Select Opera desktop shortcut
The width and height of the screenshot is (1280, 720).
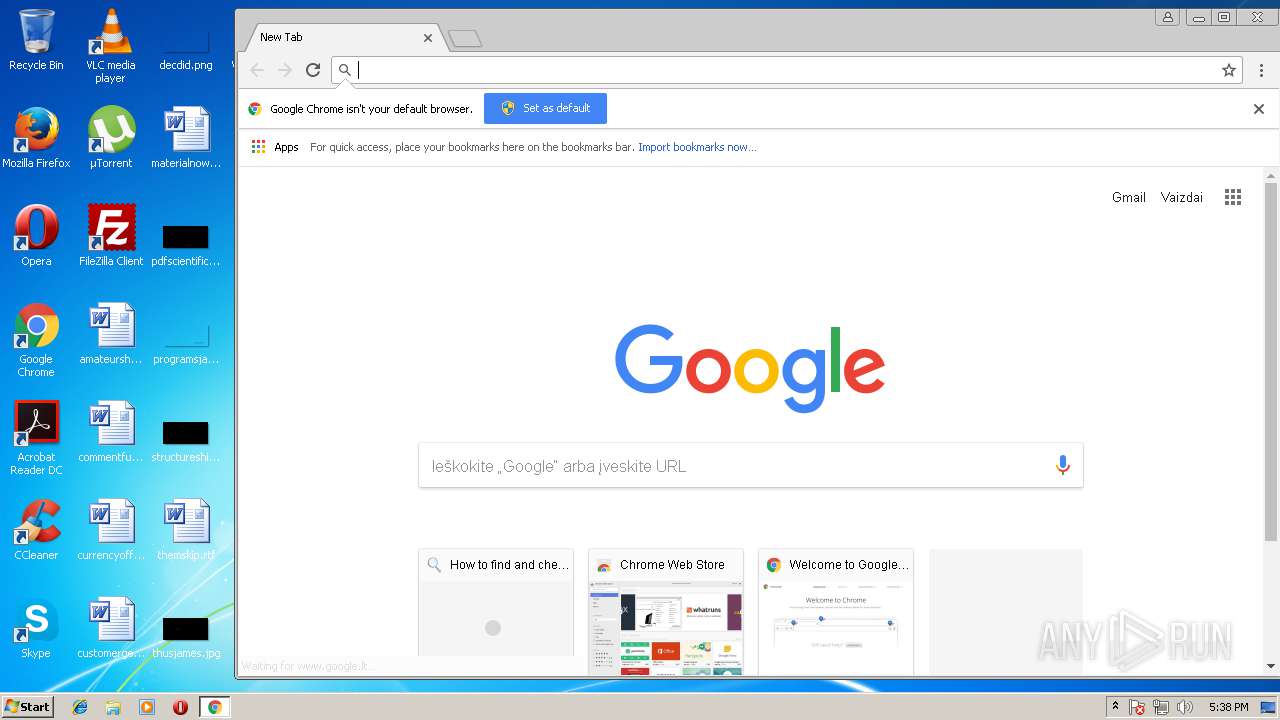36,236
